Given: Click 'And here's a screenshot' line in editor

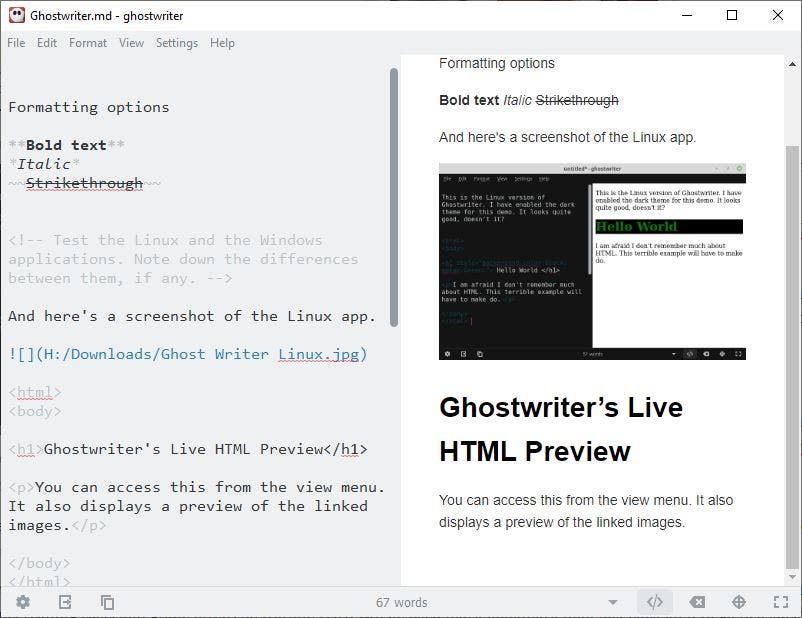Looking at the screenshot, I should pyautogui.click(x=192, y=316).
